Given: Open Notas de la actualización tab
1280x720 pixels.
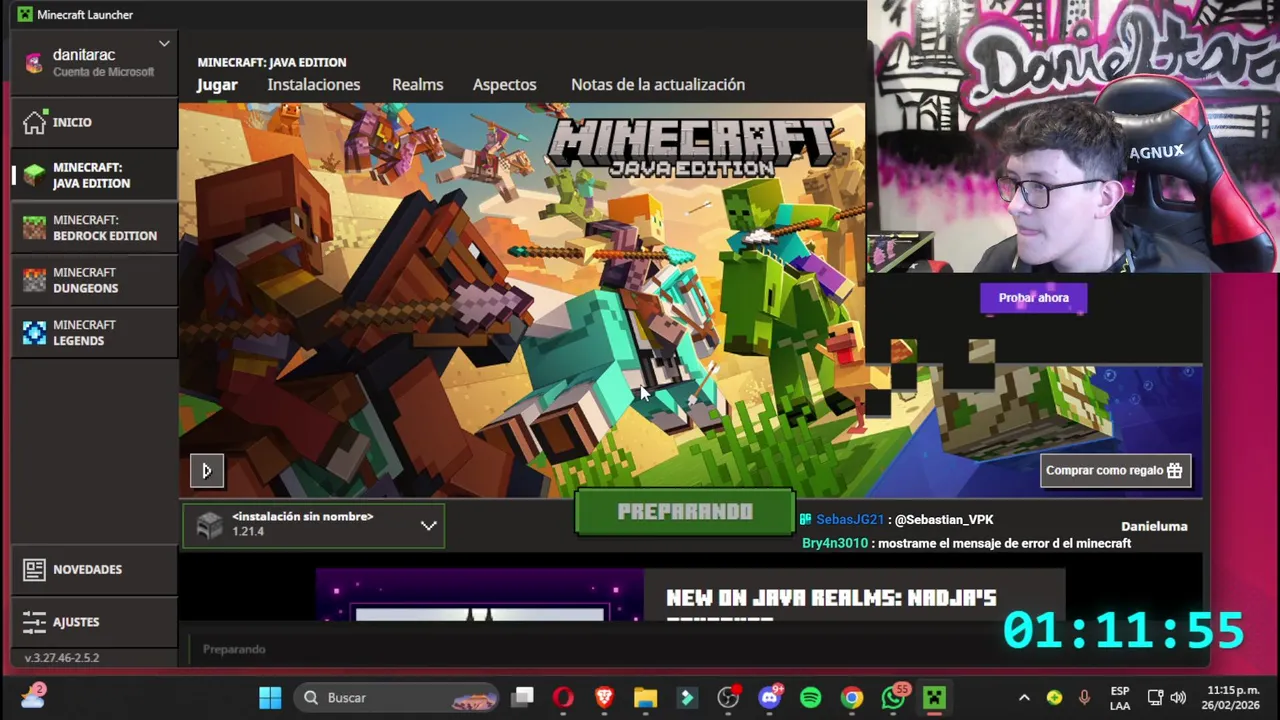Looking at the screenshot, I should 658,85.
